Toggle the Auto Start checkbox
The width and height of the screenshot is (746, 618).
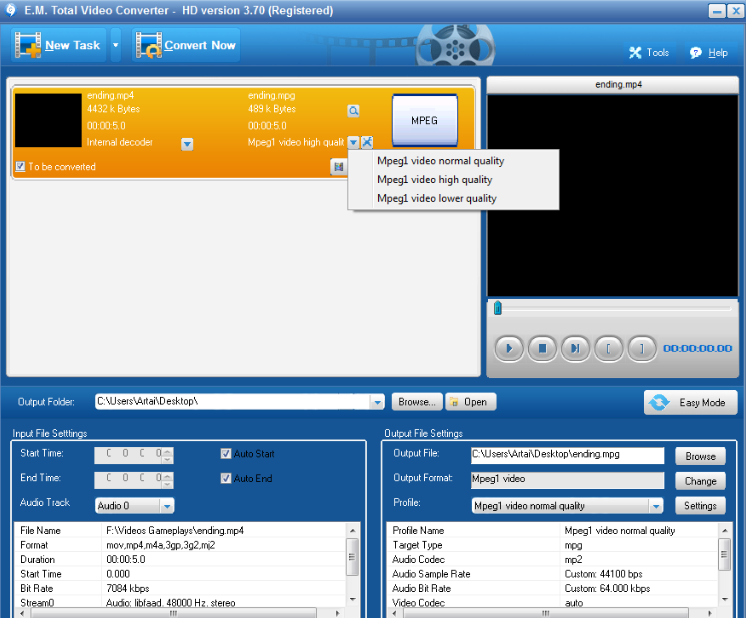pyautogui.click(x=226, y=453)
